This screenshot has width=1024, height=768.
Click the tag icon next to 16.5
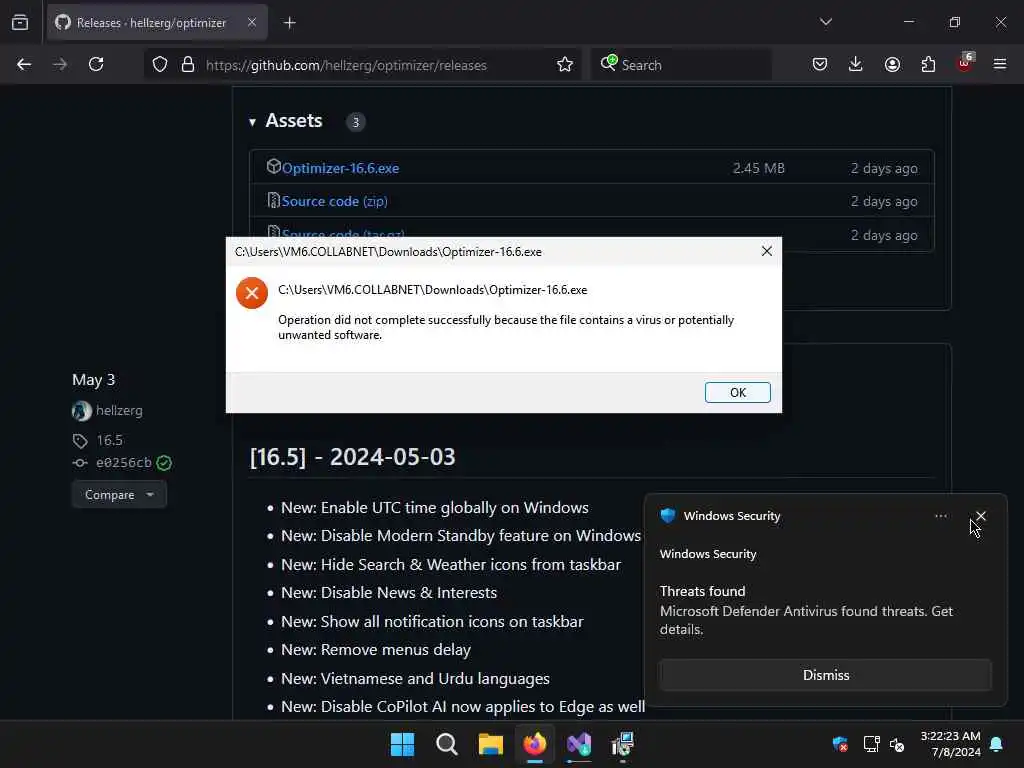pyautogui.click(x=80, y=441)
